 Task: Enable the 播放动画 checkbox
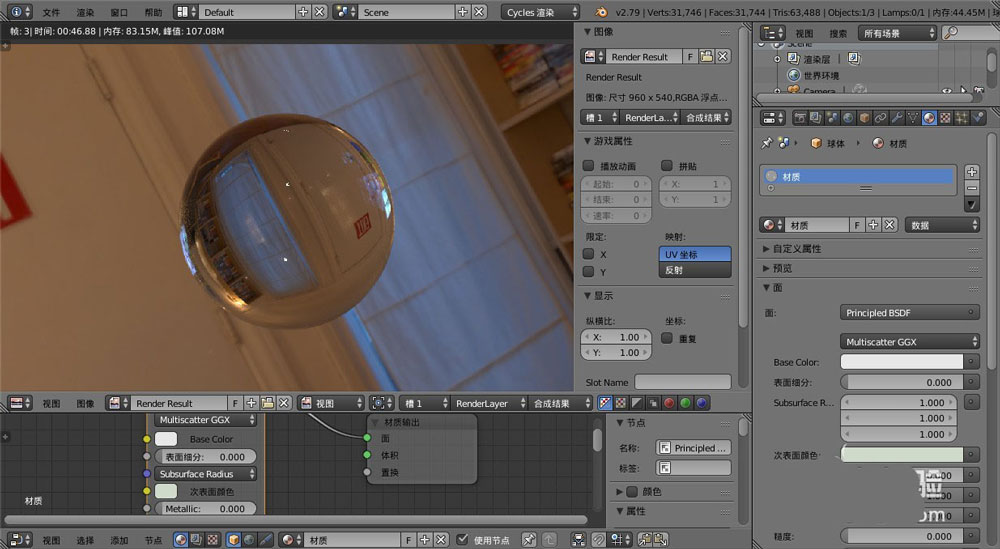pyautogui.click(x=589, y=166)
